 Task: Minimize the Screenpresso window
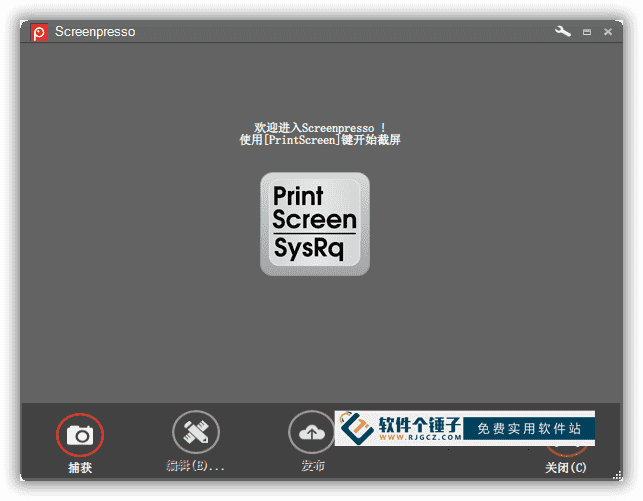[x=587, y=32]
